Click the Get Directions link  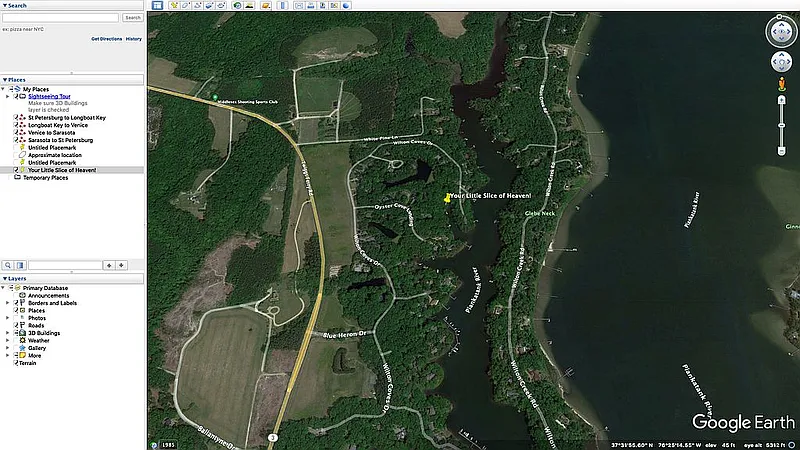(106, 38)
